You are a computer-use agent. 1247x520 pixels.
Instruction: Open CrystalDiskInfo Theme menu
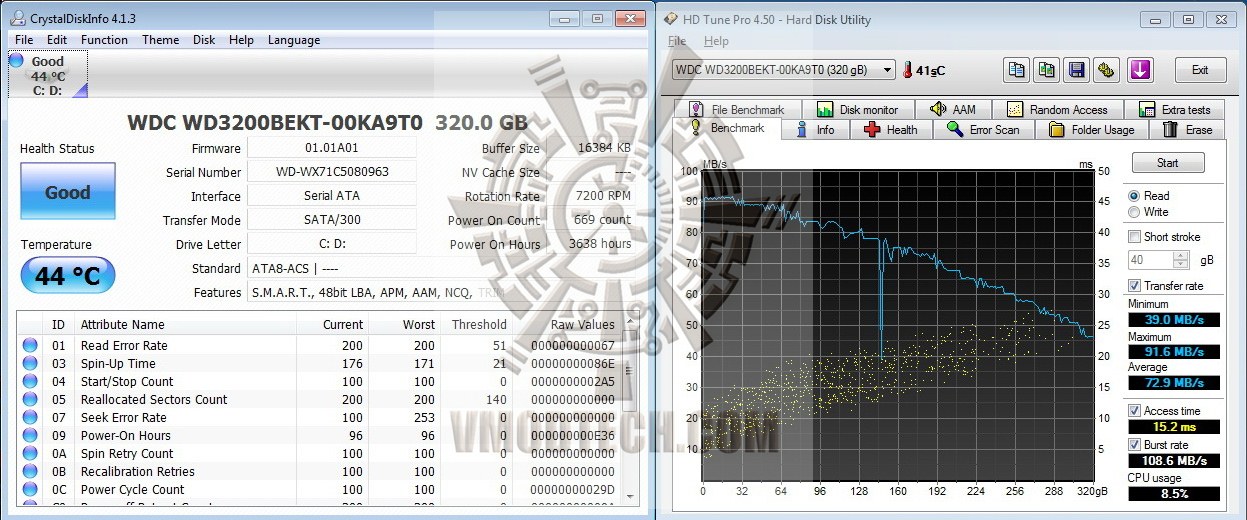160,40
